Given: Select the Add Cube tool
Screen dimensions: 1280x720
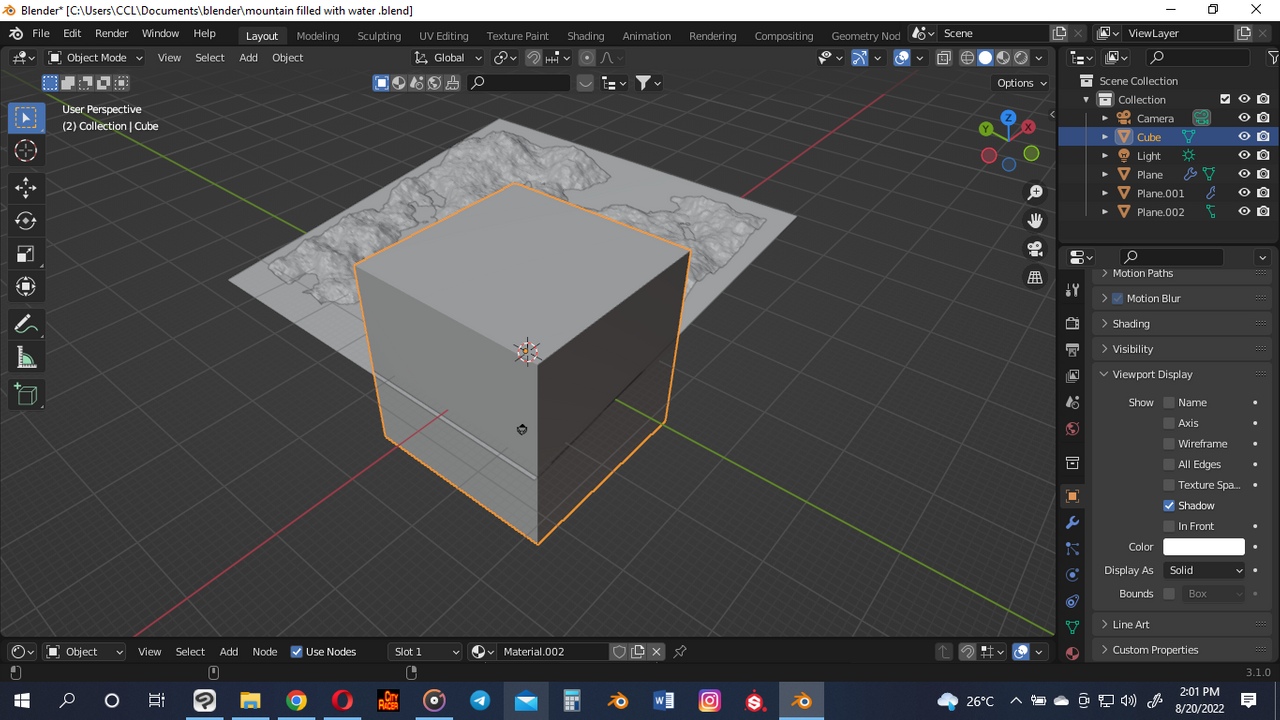Looking at the screenshot, I should pos(26,394).
